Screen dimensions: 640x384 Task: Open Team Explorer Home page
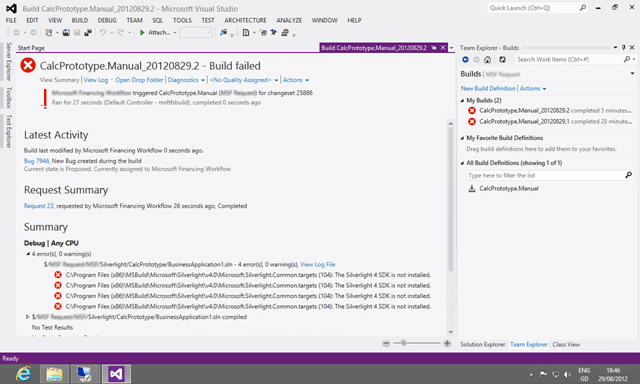487,60
